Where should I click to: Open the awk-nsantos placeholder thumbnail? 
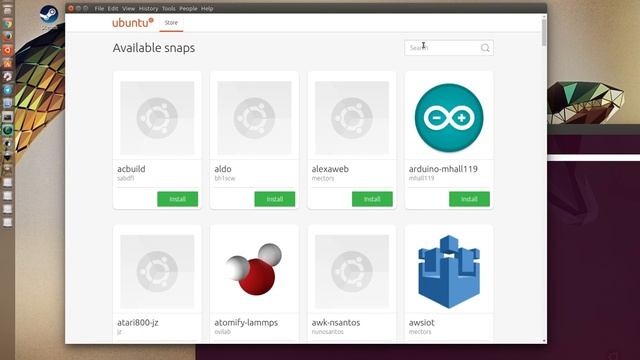(x=352, y=271)
